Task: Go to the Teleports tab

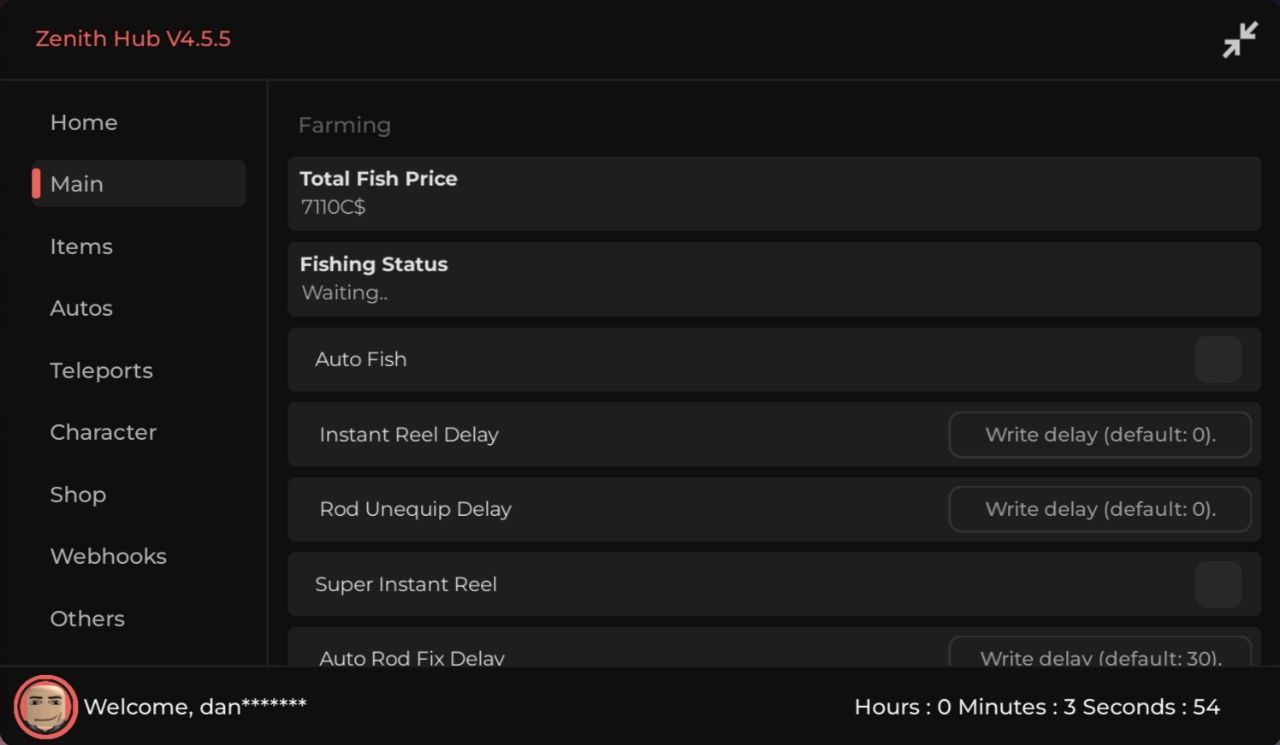Action: (101, 370)
